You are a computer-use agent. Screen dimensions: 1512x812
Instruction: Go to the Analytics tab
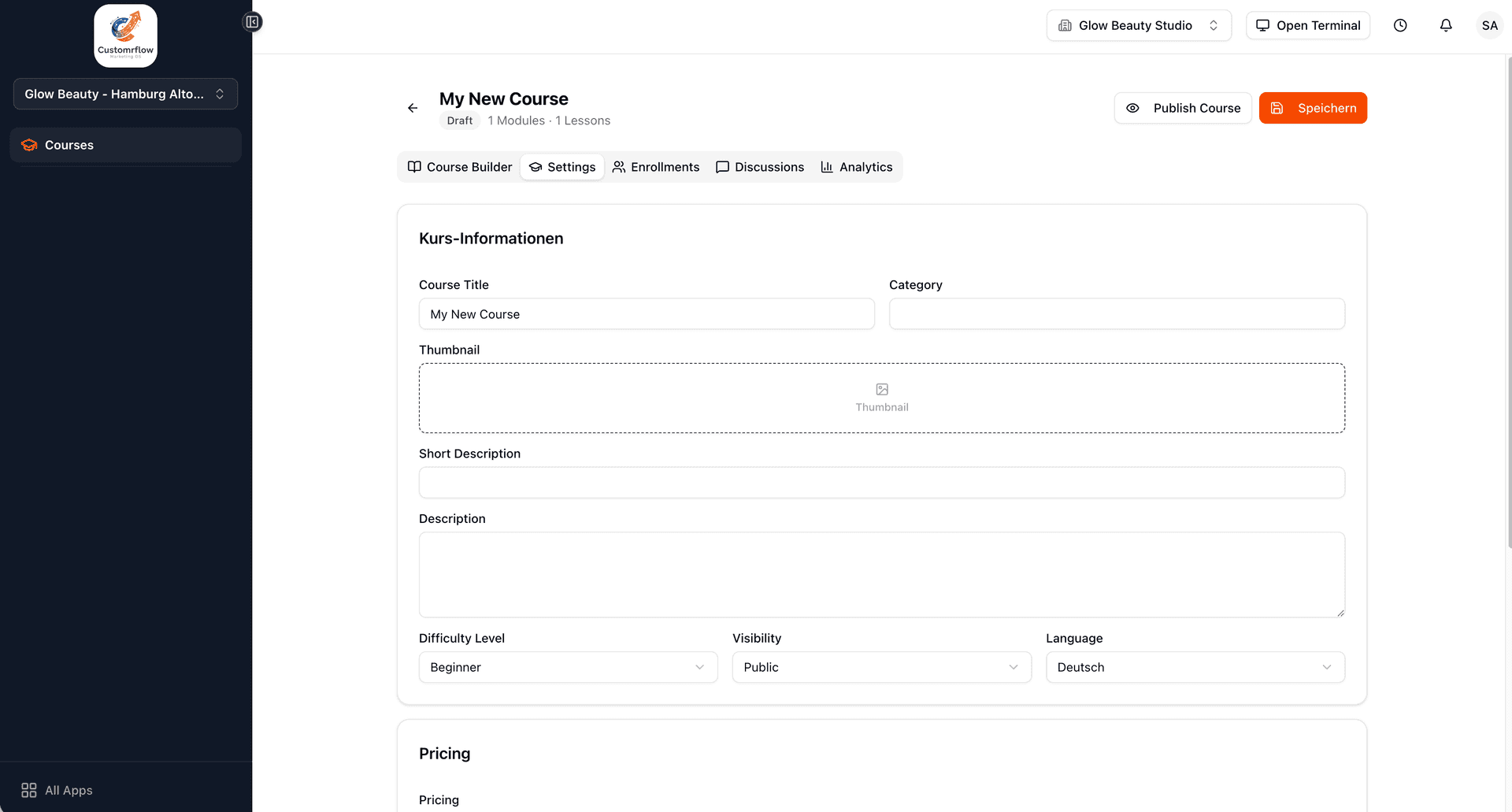(x=857, y=167)
